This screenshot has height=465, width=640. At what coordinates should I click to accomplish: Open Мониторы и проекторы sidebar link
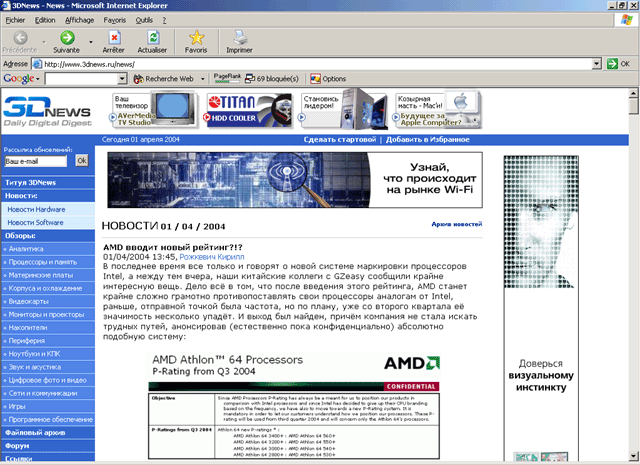pos(48,314)
